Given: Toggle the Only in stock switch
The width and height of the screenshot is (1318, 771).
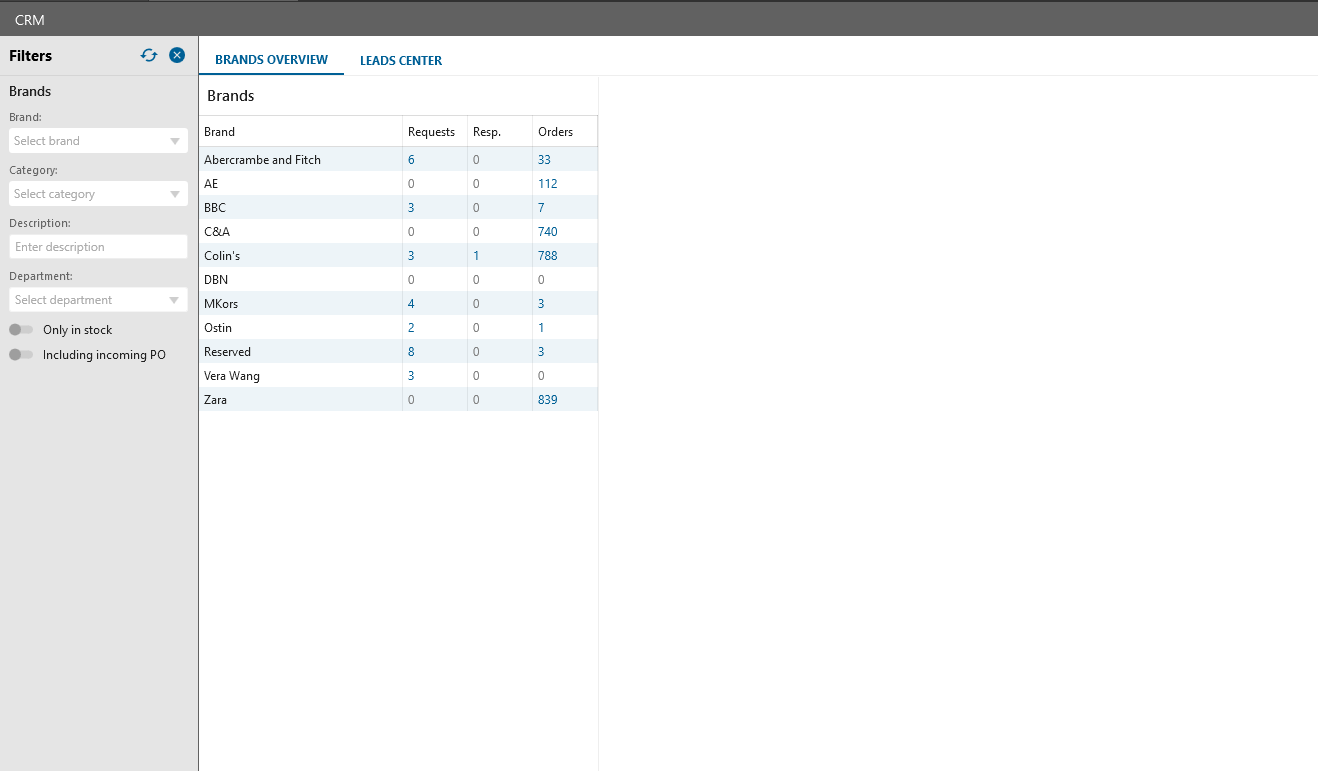Looking at the screenshot, I should coord(21,330).
